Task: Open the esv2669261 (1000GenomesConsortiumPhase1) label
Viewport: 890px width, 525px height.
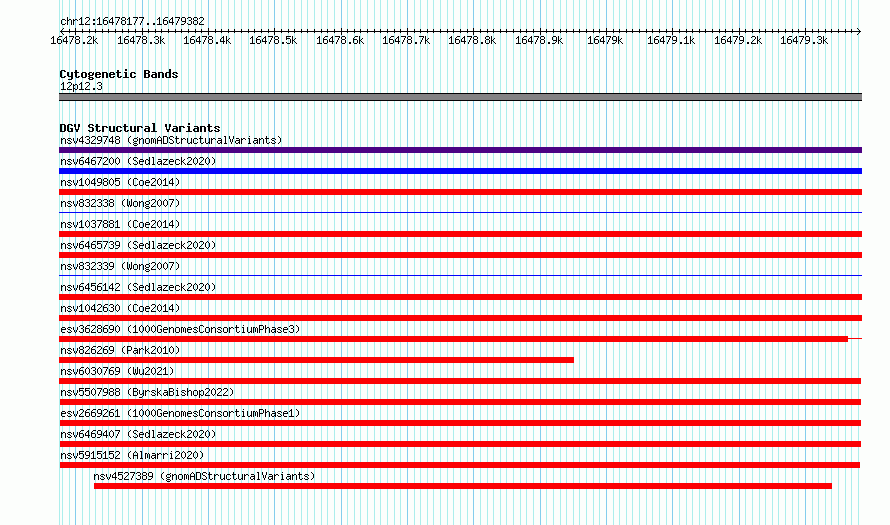Action: pos(180,413)
